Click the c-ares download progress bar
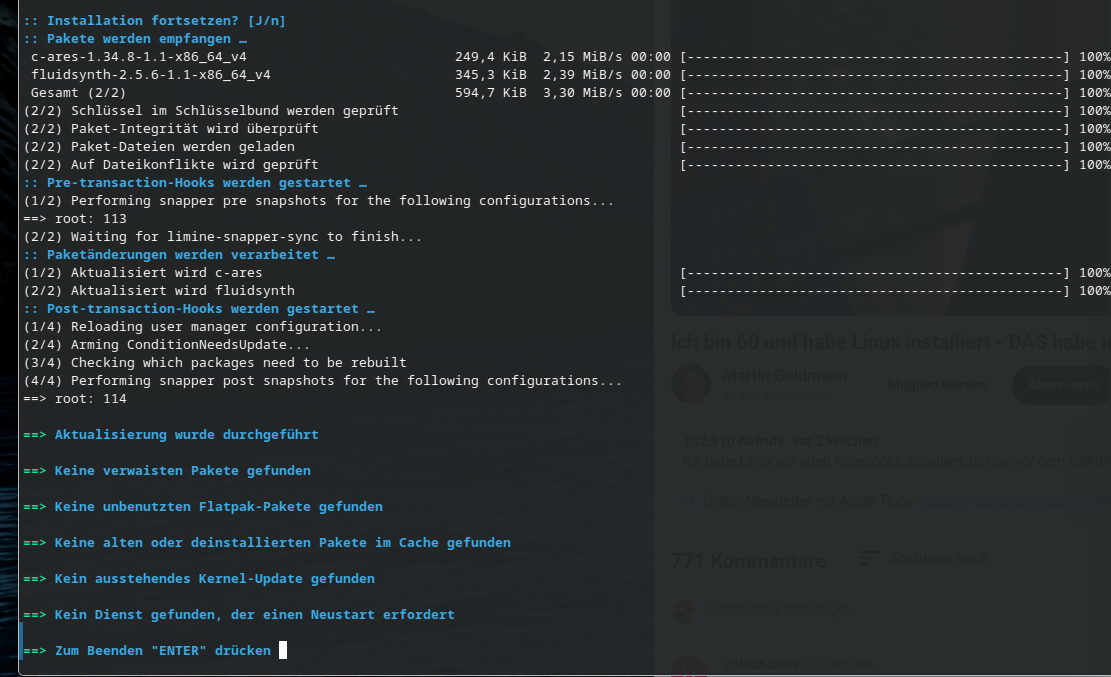This screenshot has height=677, width=1111. pyautogui.click(x=874, y=57)
